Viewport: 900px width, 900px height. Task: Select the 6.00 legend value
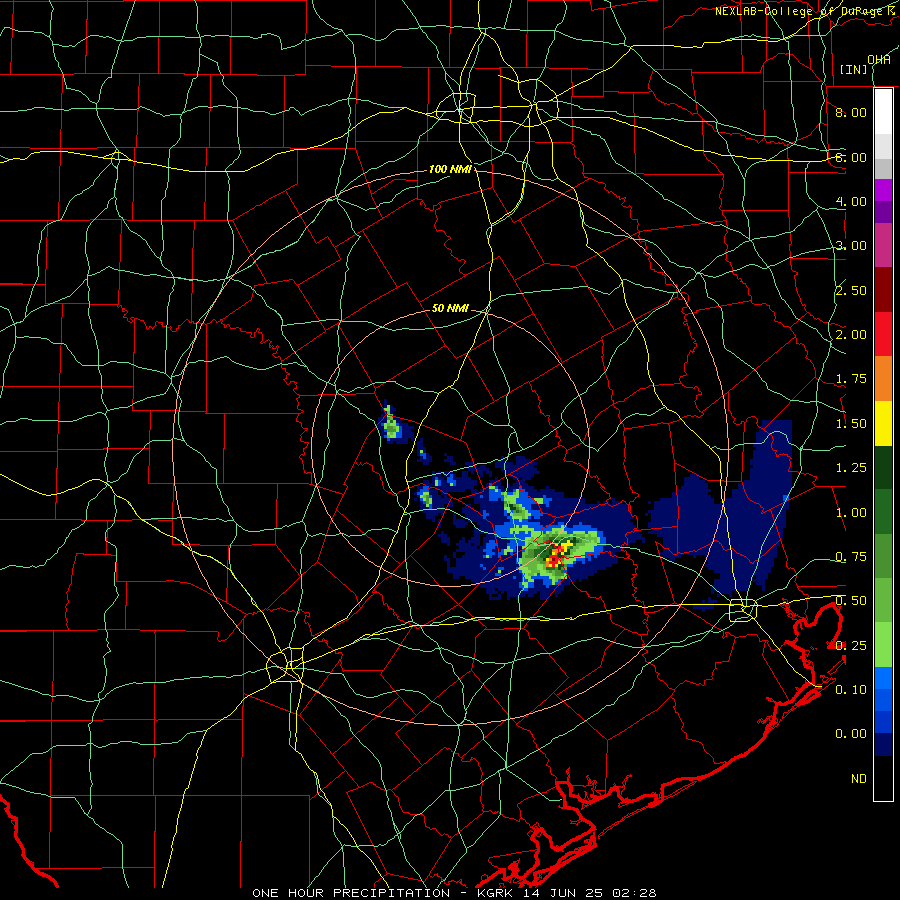(851, 157)
